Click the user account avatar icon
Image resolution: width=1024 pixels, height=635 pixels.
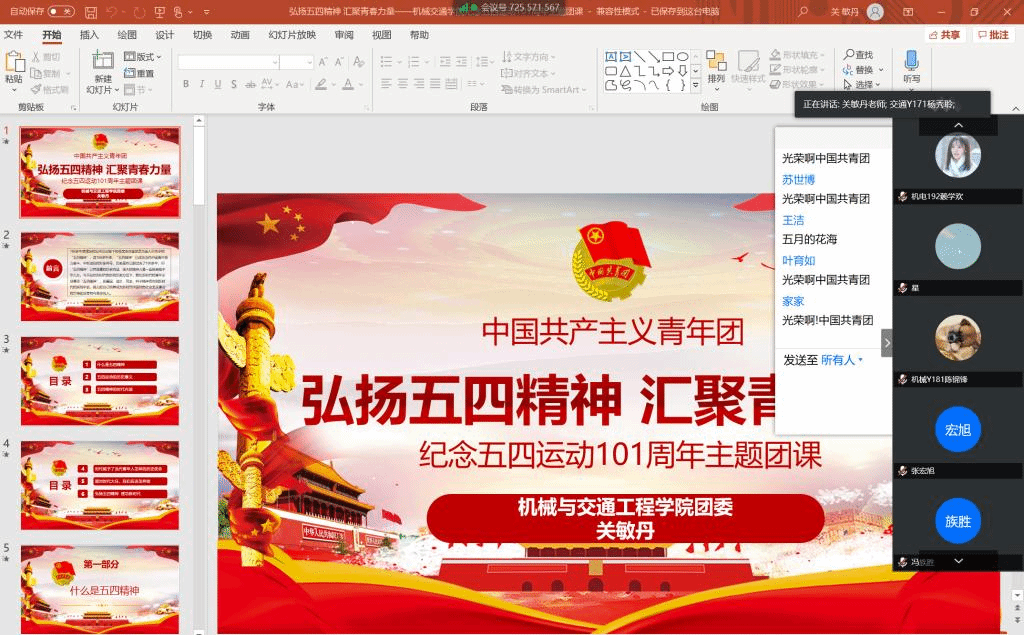point(875,12)
